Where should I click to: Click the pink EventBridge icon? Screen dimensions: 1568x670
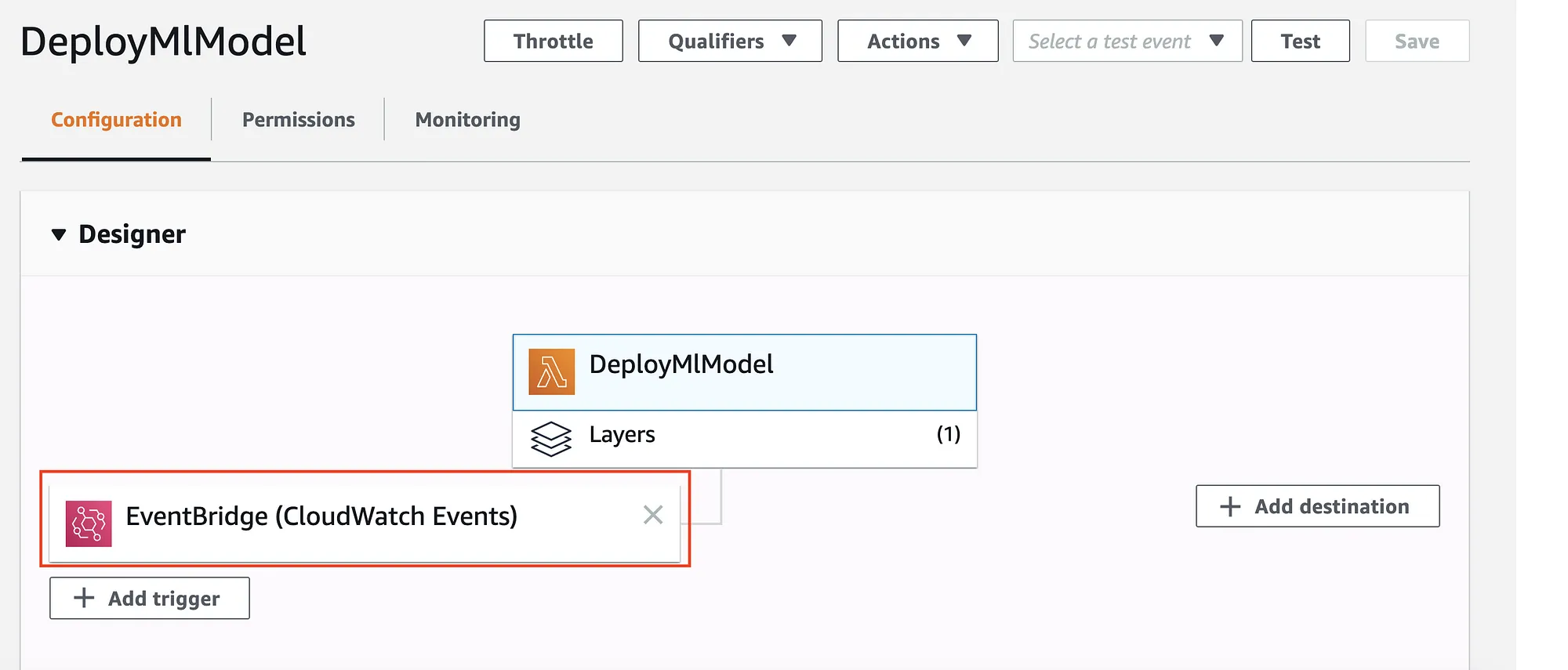click(x=89, y=523)
